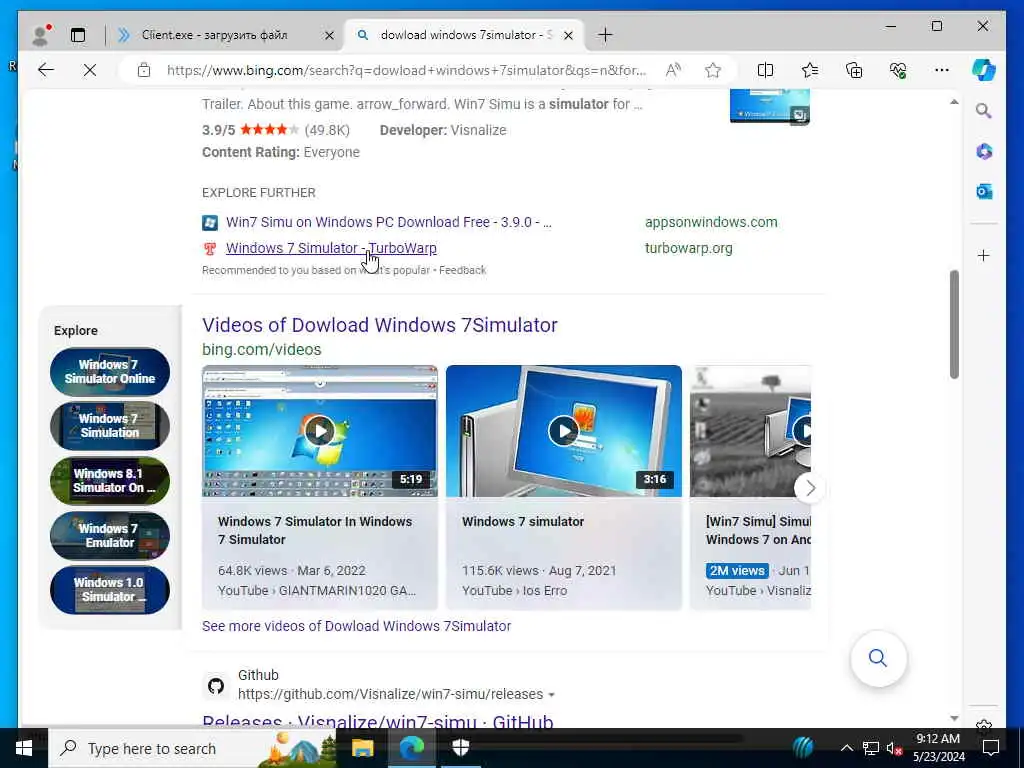Open the network tray icon

[871, 748]
